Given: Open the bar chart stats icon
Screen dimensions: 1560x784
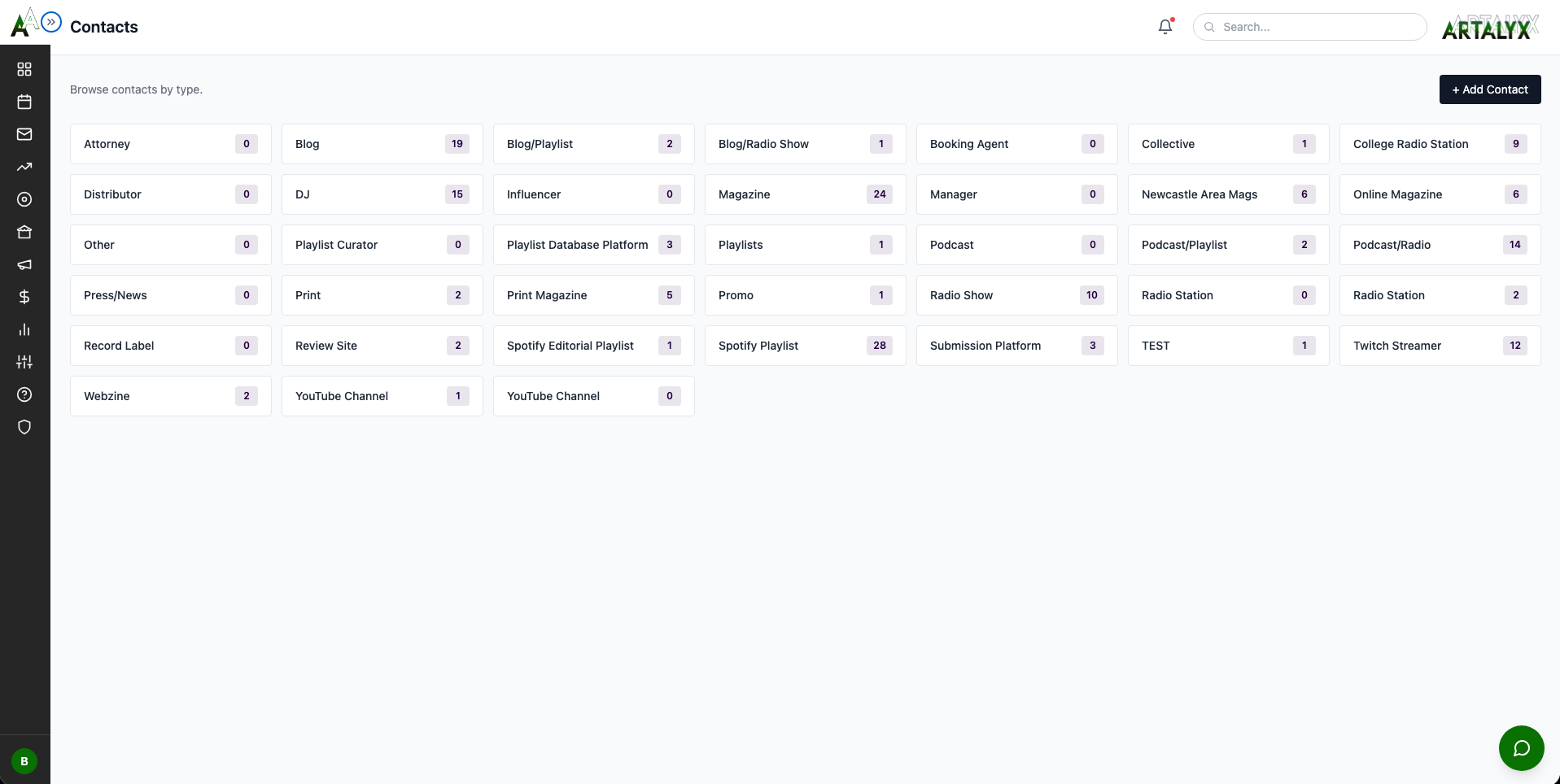Looking at the screenshot, I should 24,329.
